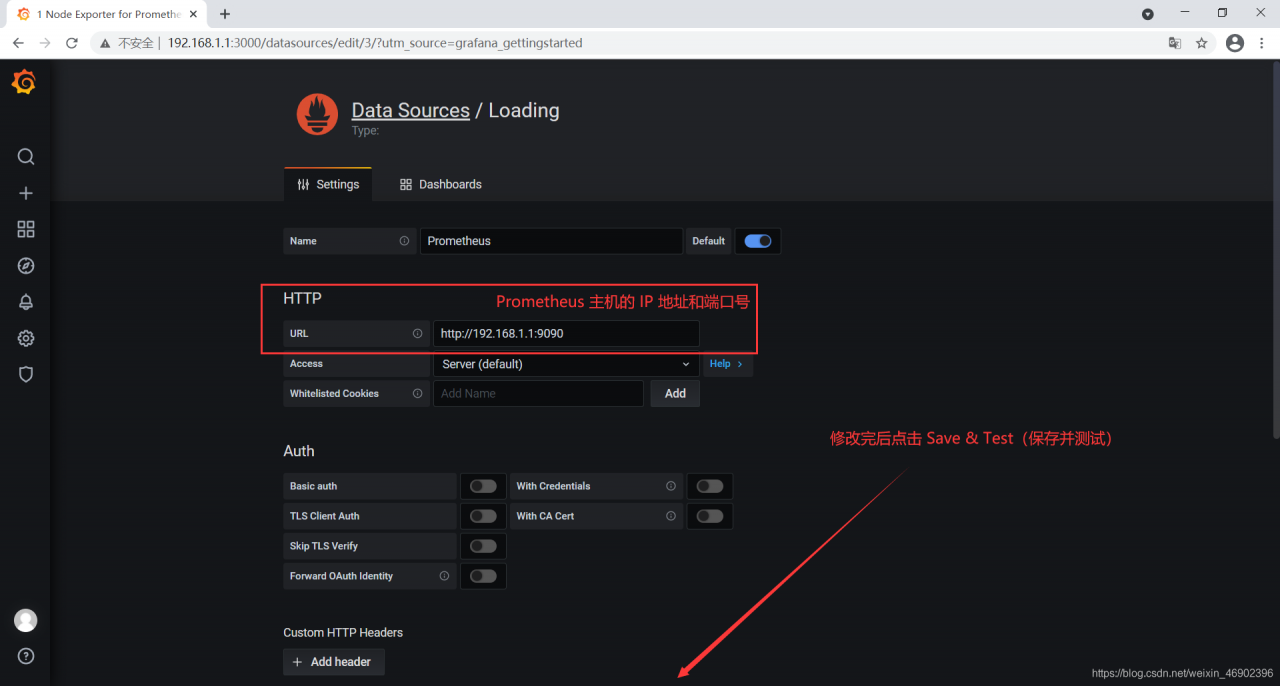Click the Data Sources breadcrumb link
Screen dimensions: 1280x686
pos(410,110)
